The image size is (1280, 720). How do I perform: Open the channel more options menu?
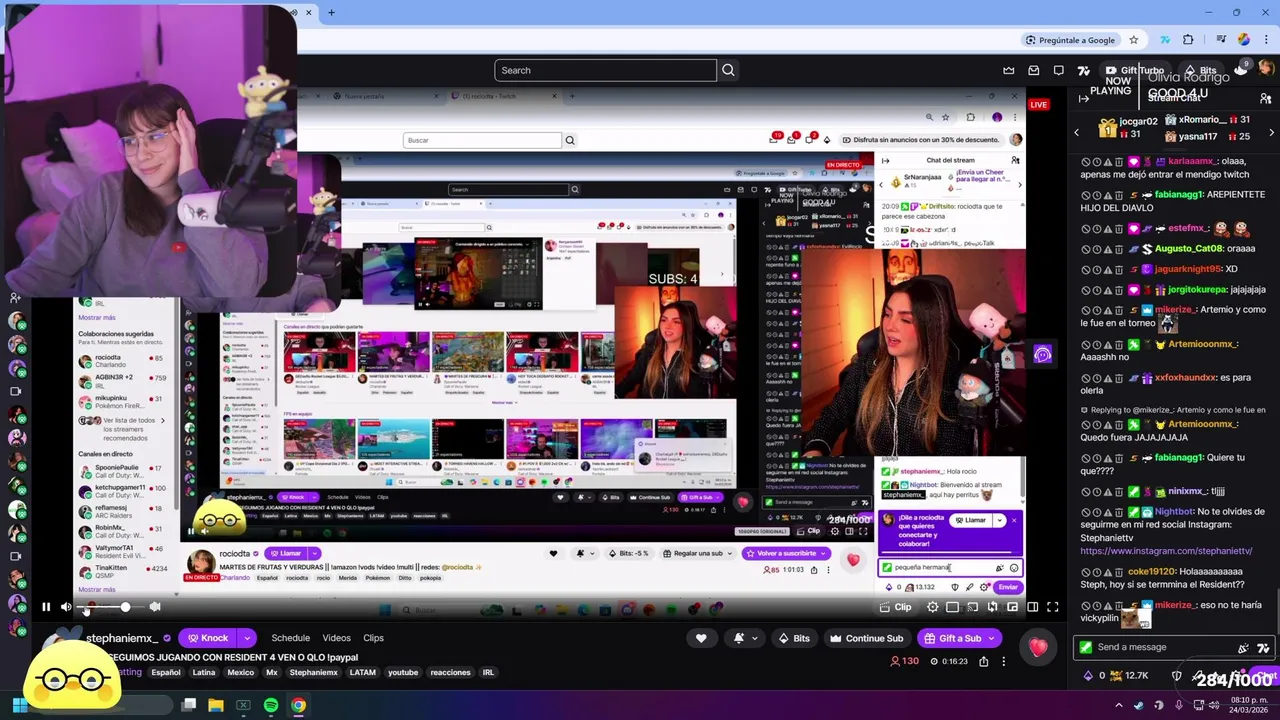pyautogui.click(x=1003, y=661)
